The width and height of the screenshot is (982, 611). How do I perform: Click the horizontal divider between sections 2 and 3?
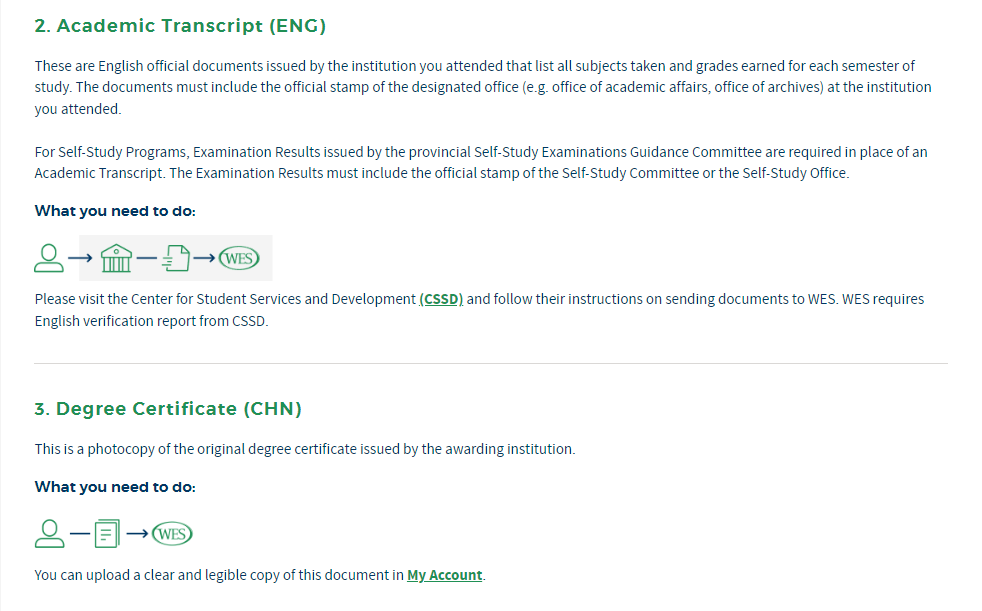pos(491,363)
